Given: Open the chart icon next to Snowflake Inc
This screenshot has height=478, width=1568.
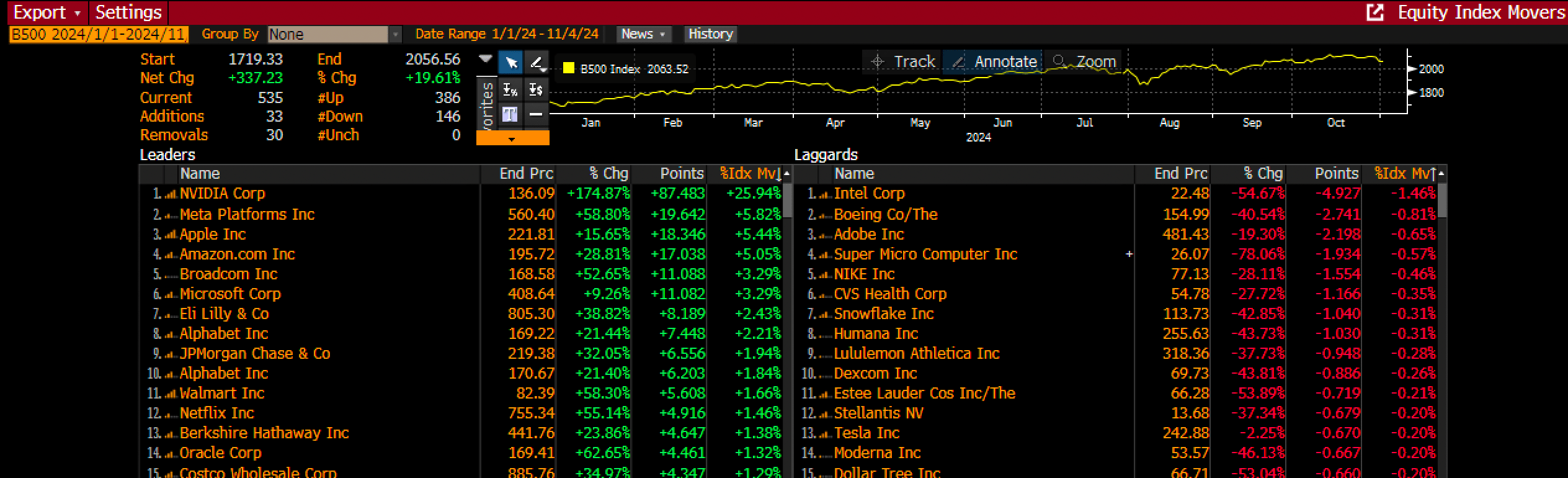Looking at the screenshot, I should 825,315.
